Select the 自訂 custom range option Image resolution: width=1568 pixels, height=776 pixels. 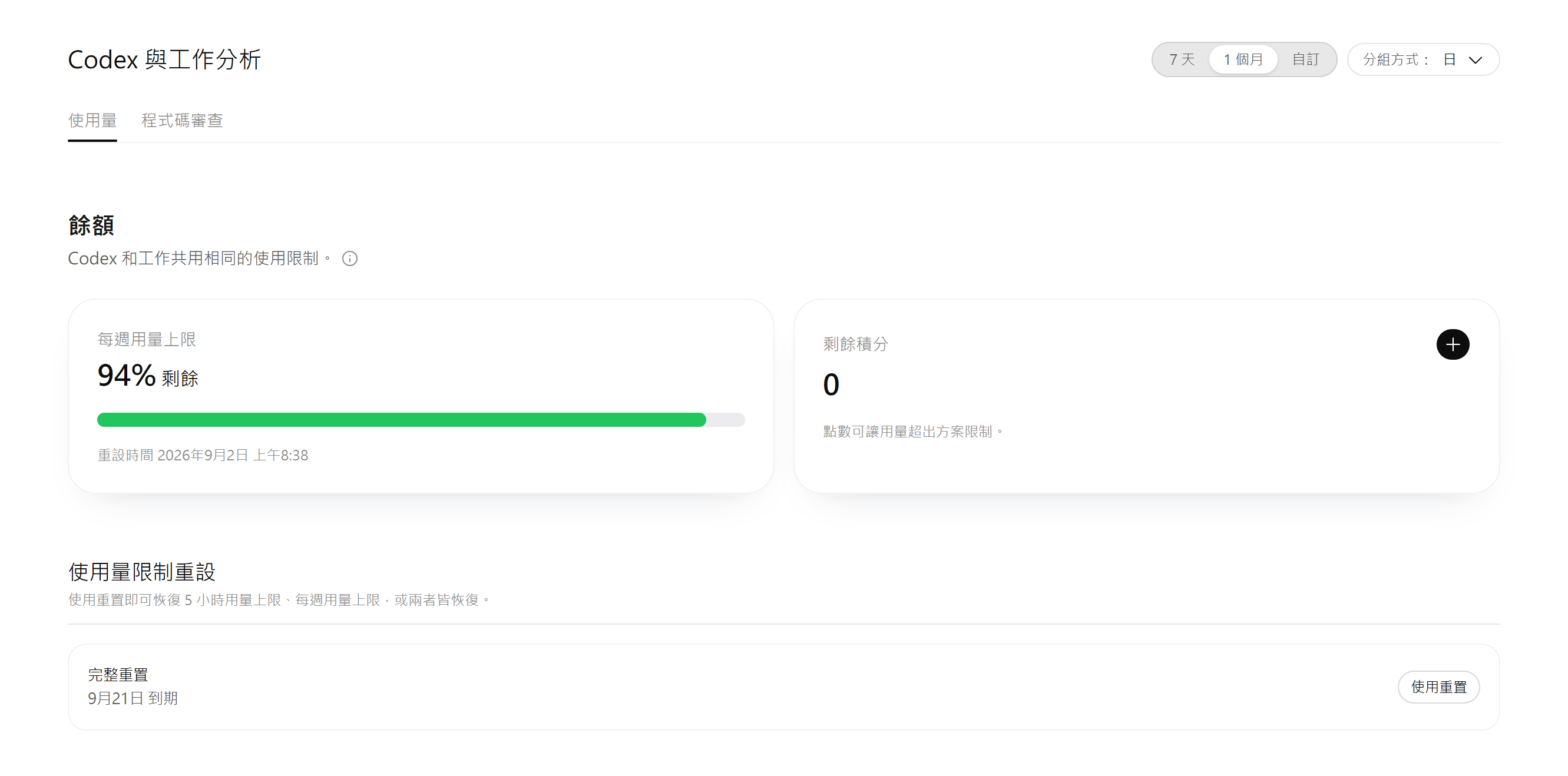[x=1305, y=59]
